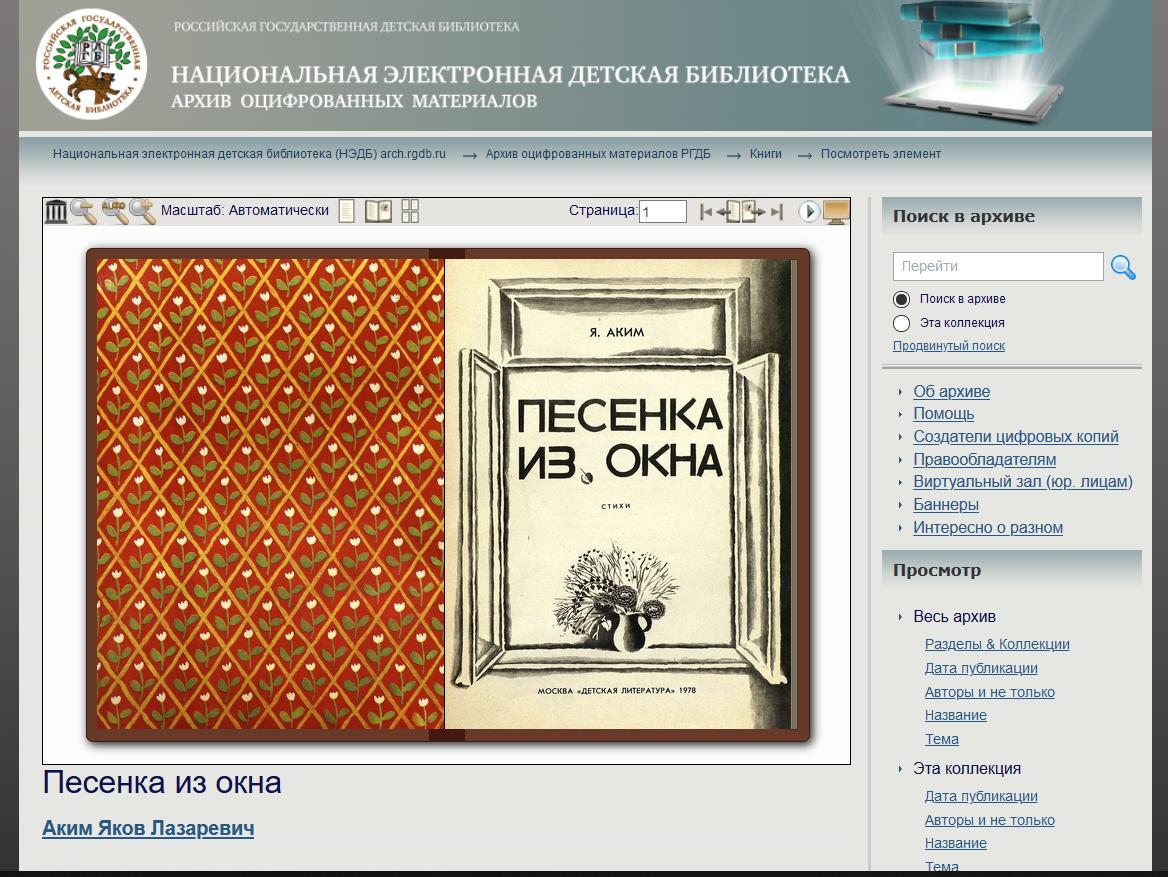Click the 'Песенка из окна' heading below viewer
Viewport: 1168px width, 877px height.
point(162,782)
